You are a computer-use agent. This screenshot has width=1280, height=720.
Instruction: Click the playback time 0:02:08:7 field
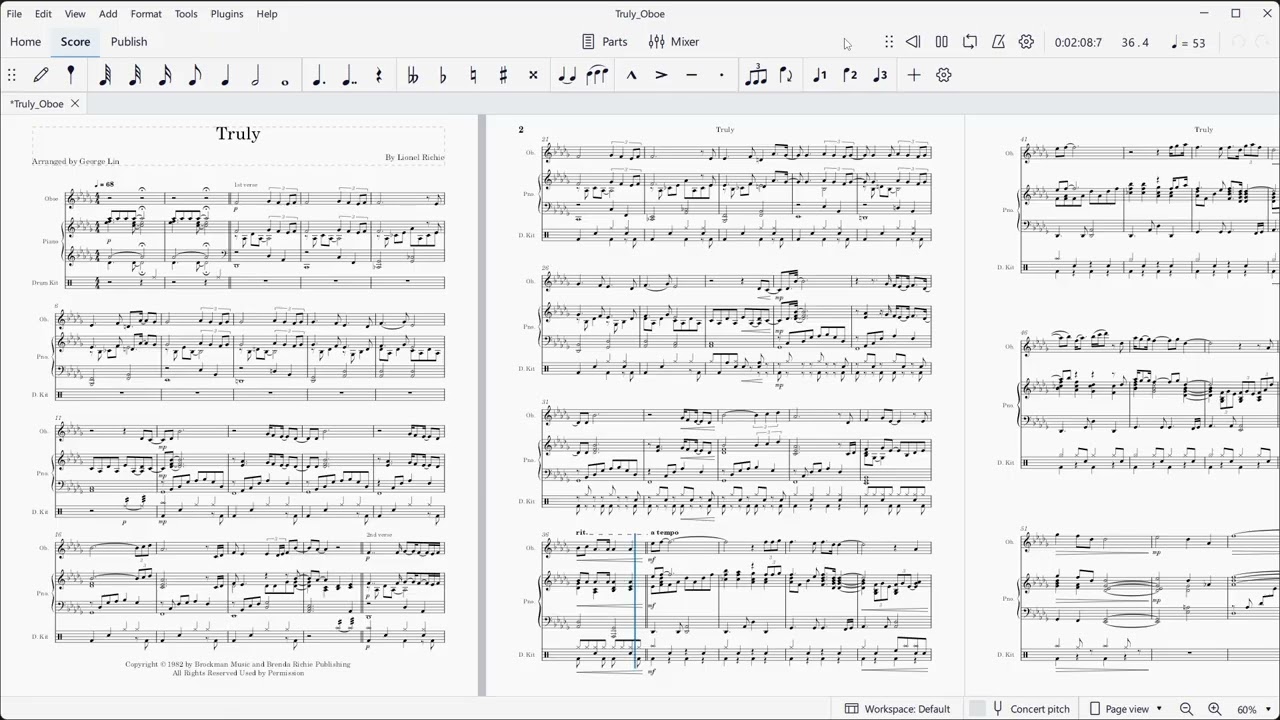click(x=1078, y=43)
